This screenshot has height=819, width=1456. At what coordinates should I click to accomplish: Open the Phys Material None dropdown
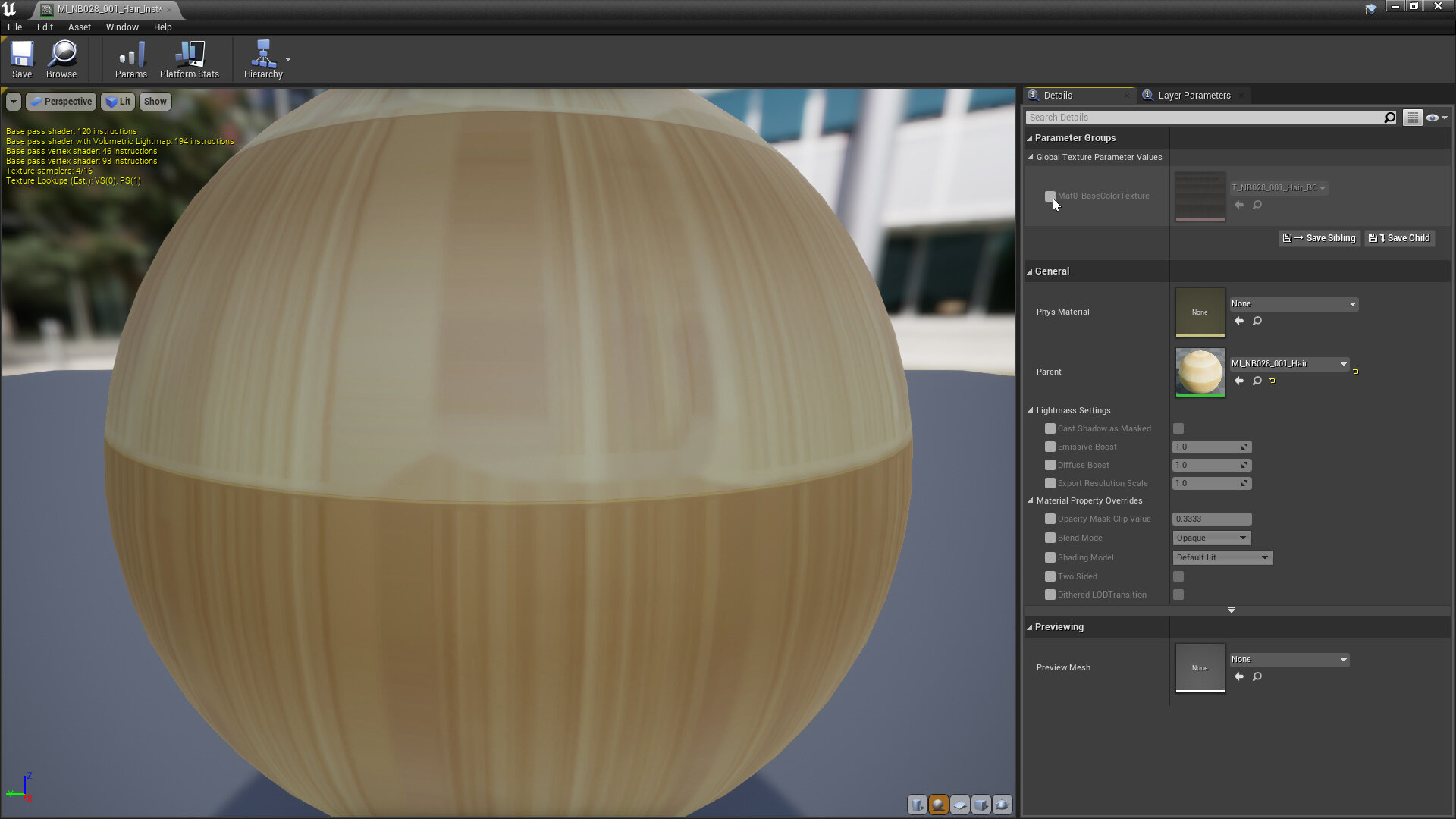1294,304
